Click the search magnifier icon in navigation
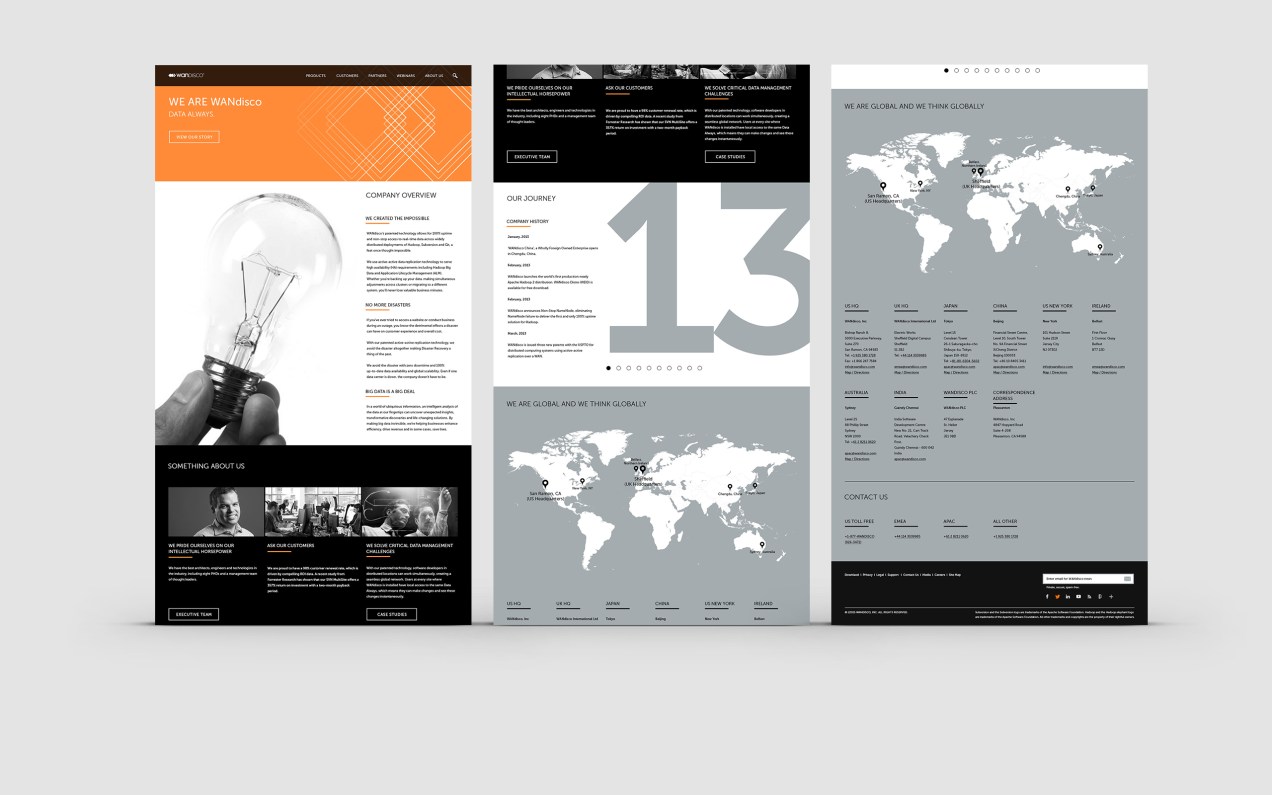Image resolution: width=1272 pixels, height=795 pixels. [x=455, y=76]
